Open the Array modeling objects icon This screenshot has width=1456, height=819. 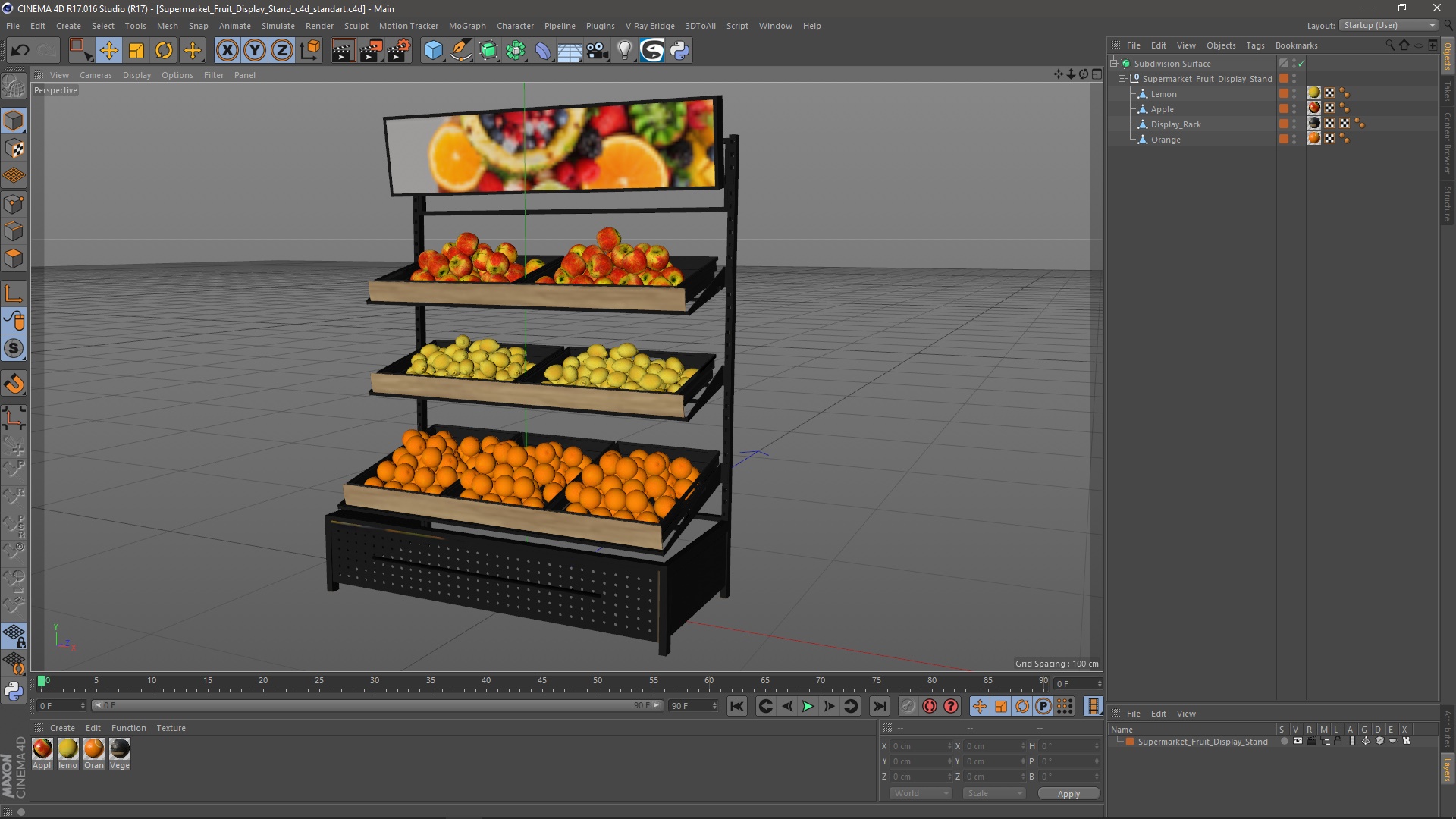[516, 51]
